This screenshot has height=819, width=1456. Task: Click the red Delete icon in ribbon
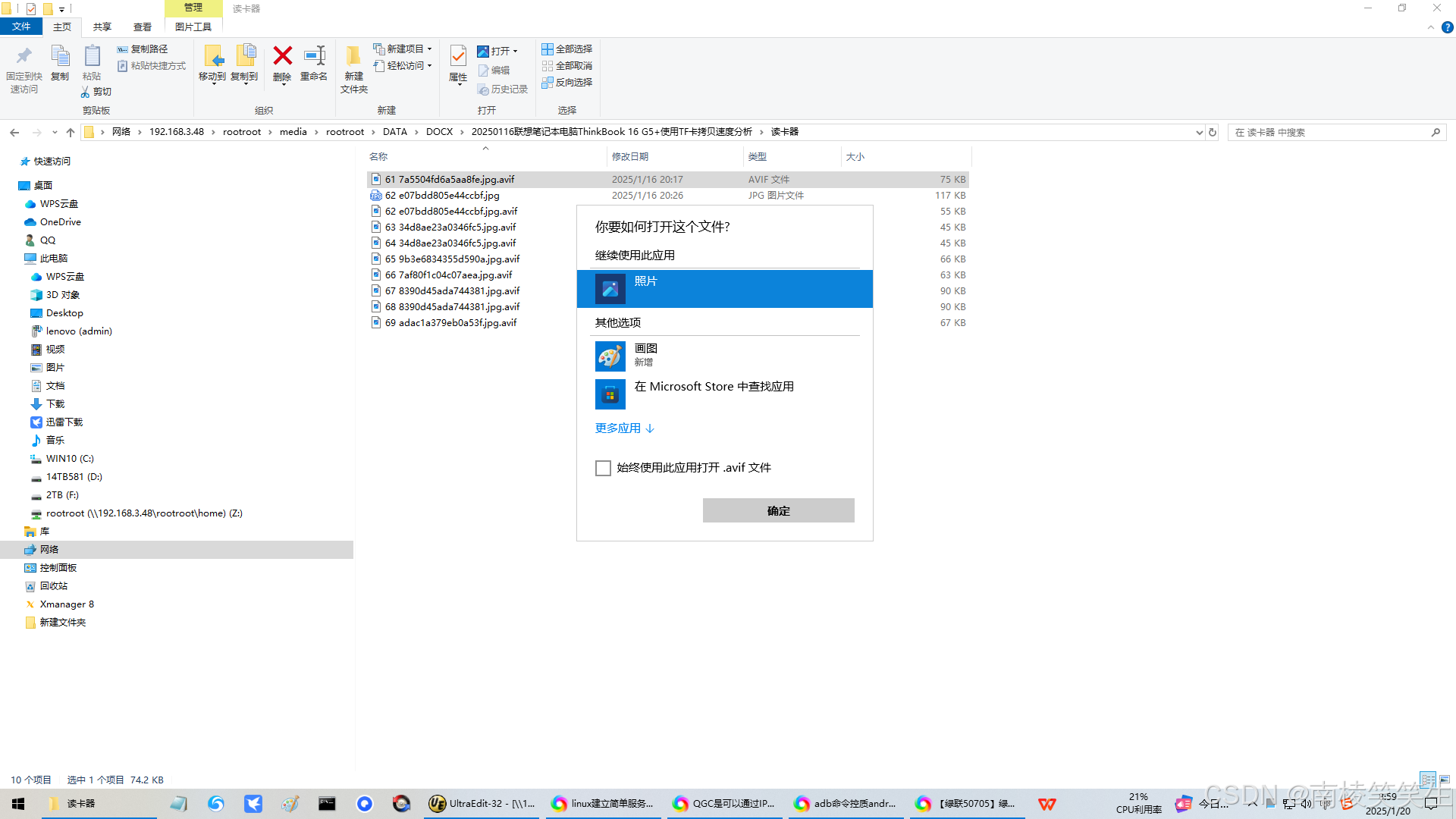pyautogui.click(x=282, y=56)
